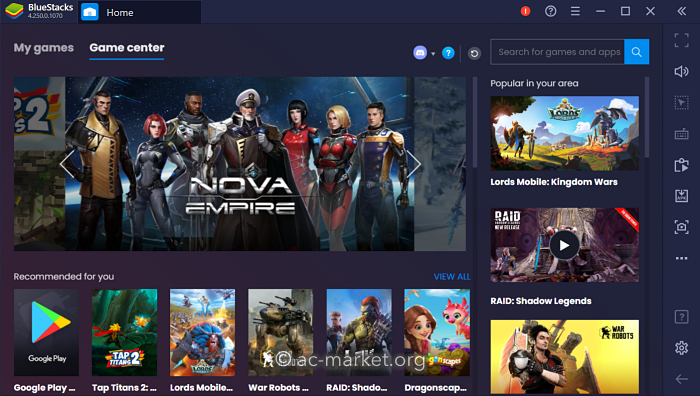Screen dimensions: 700x396
Task: Select the Game center tab
Action: (x=127, y=48)
